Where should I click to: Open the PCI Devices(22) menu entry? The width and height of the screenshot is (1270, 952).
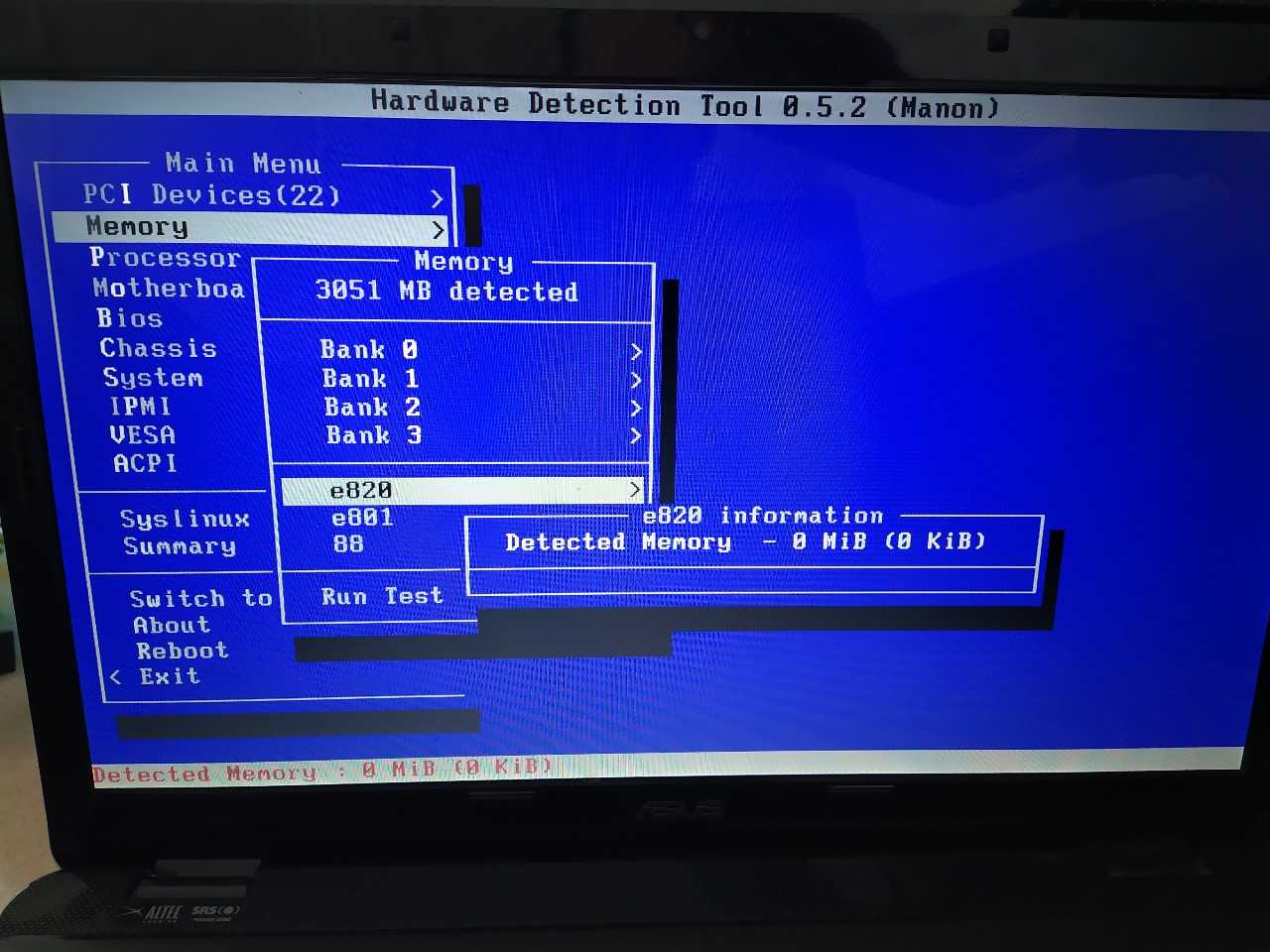pos(211,195)
